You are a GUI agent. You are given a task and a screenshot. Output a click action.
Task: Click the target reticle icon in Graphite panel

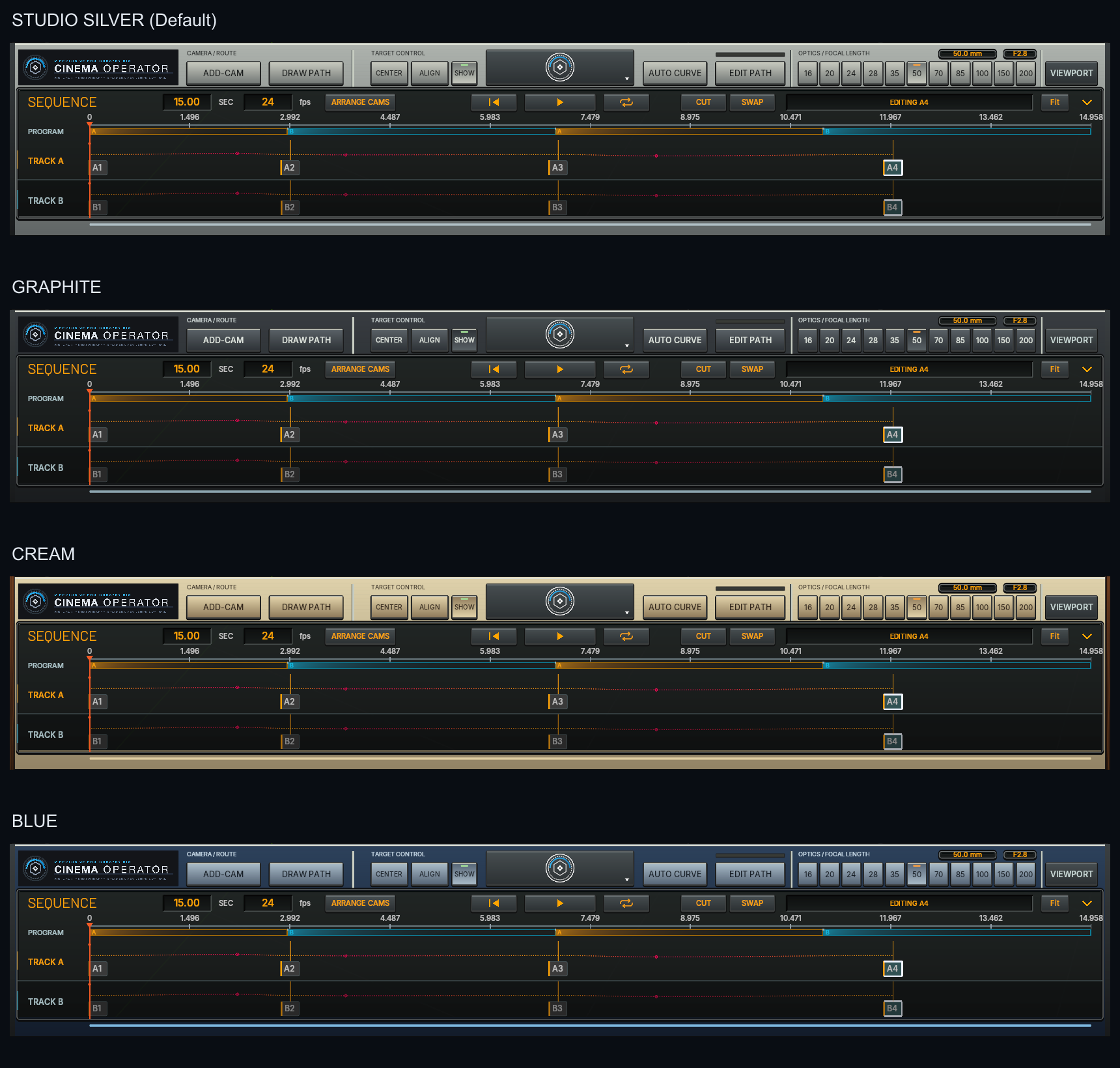tap(560, 334)
